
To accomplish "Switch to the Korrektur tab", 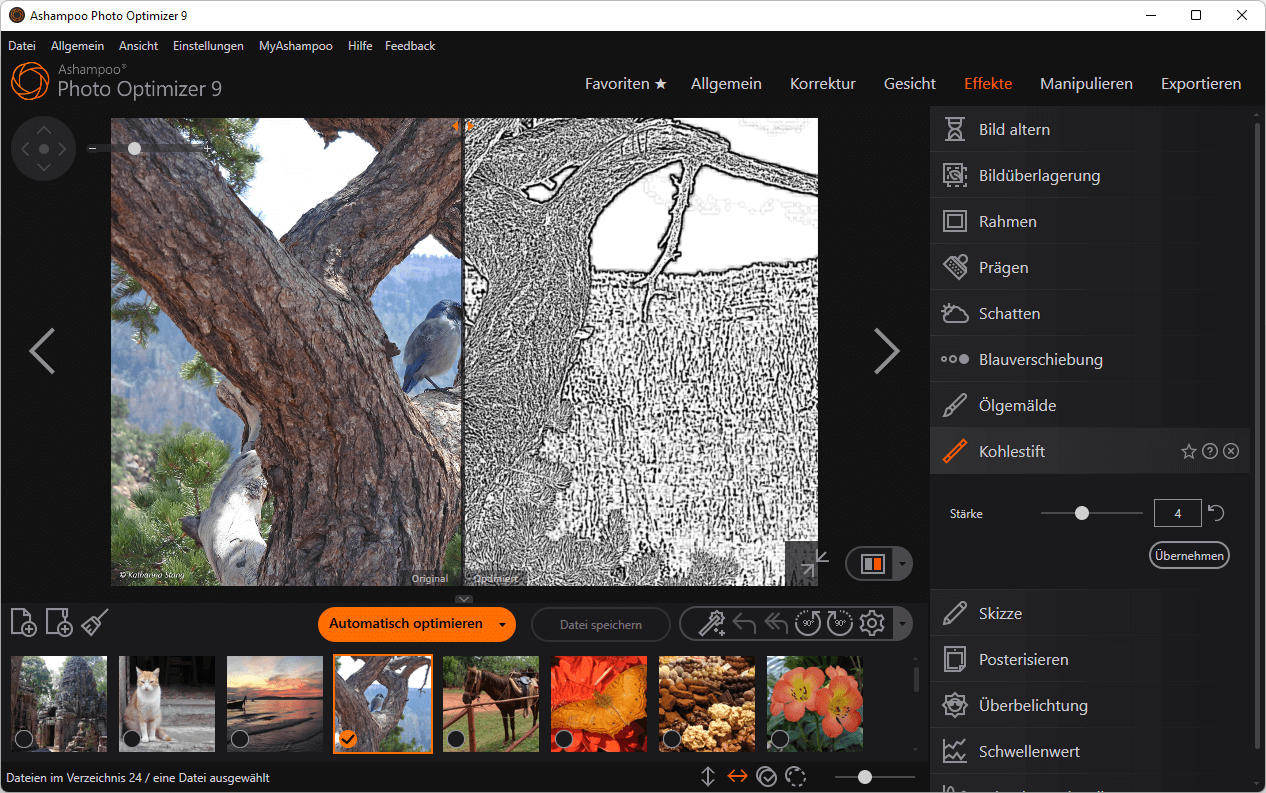I will 822,84.
